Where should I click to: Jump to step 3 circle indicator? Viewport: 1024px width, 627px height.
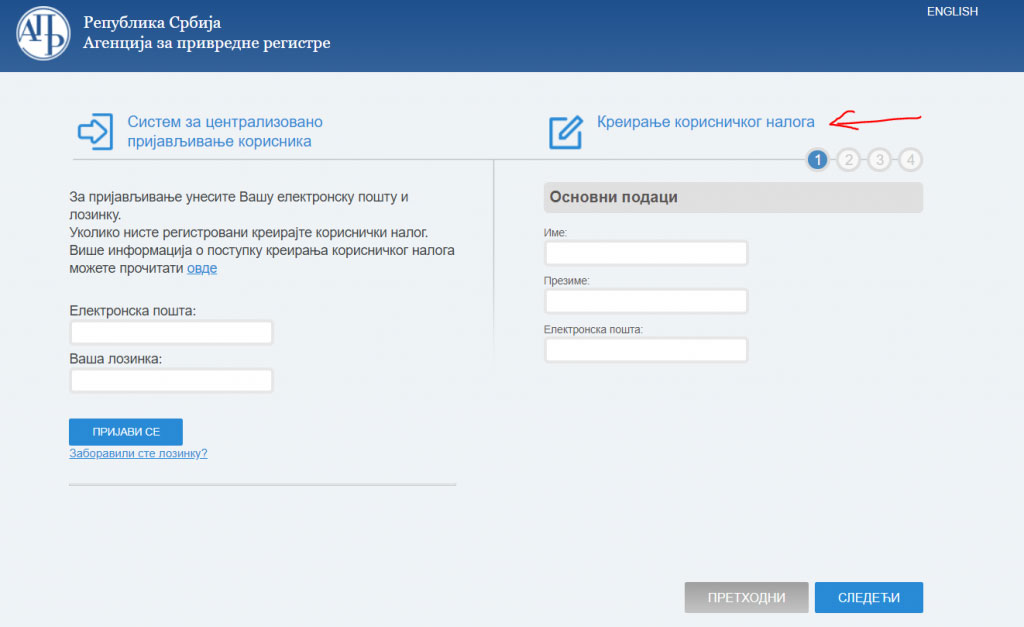879,160
